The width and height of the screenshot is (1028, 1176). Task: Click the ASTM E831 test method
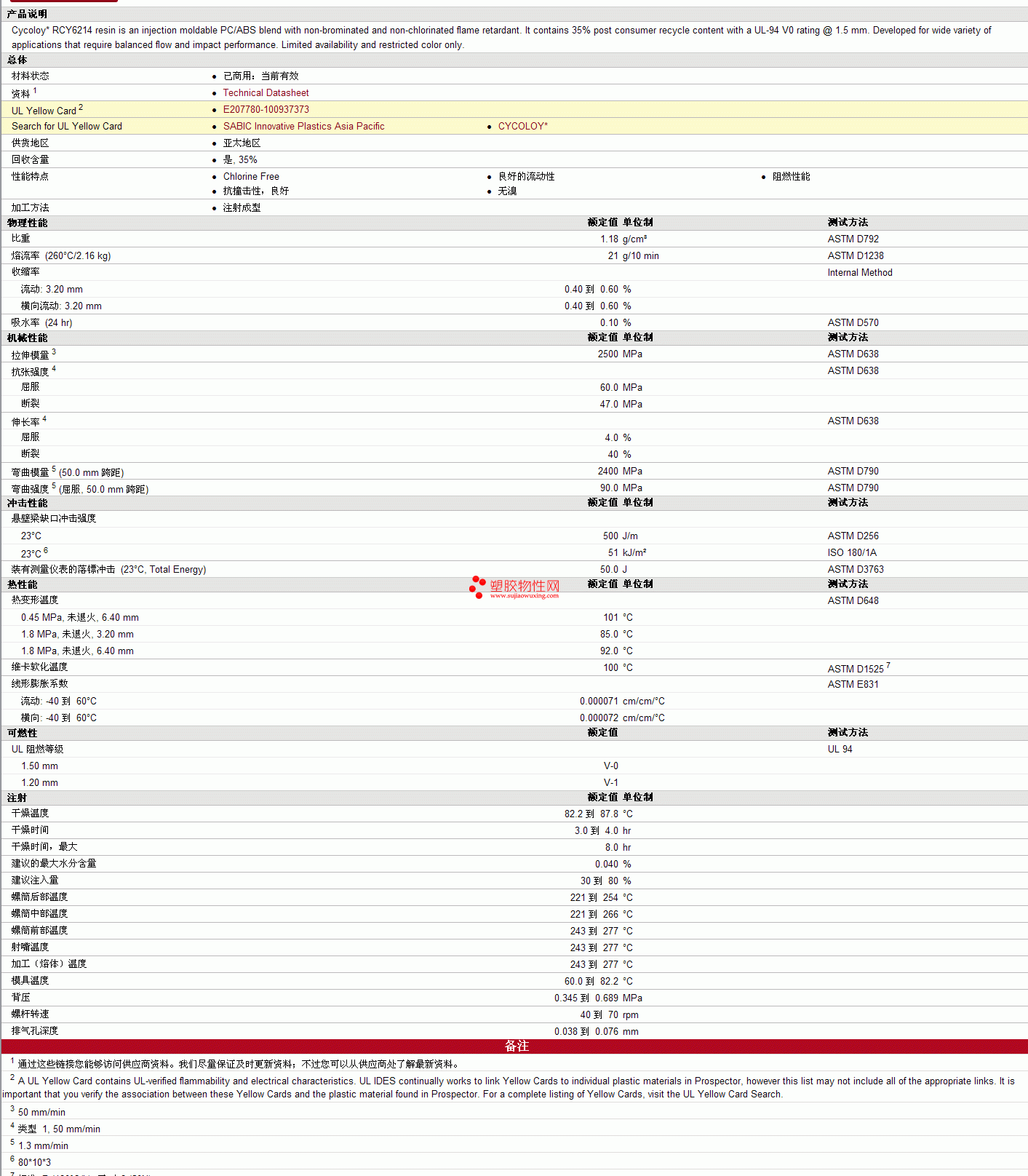(853, 685)
